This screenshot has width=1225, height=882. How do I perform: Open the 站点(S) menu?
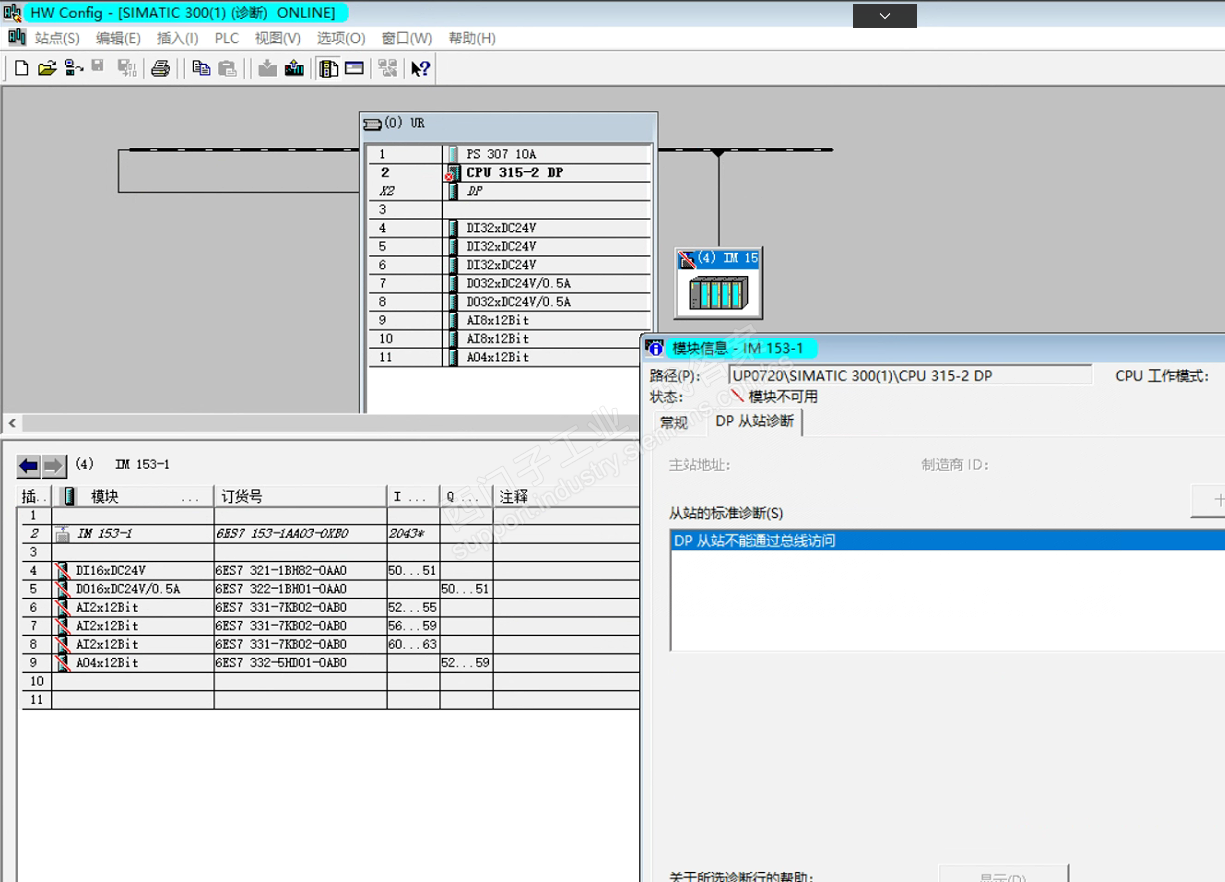pos(57,38)
